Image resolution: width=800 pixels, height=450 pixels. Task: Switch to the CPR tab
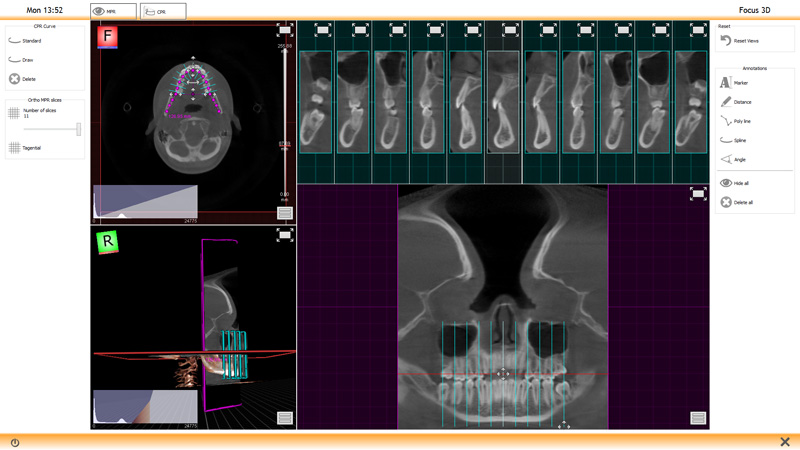click(x=162, y=12)
